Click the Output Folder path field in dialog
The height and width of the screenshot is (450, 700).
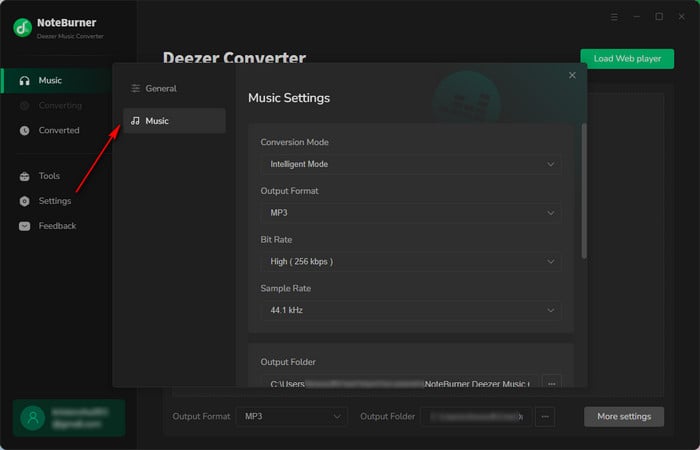click(399, 383)
